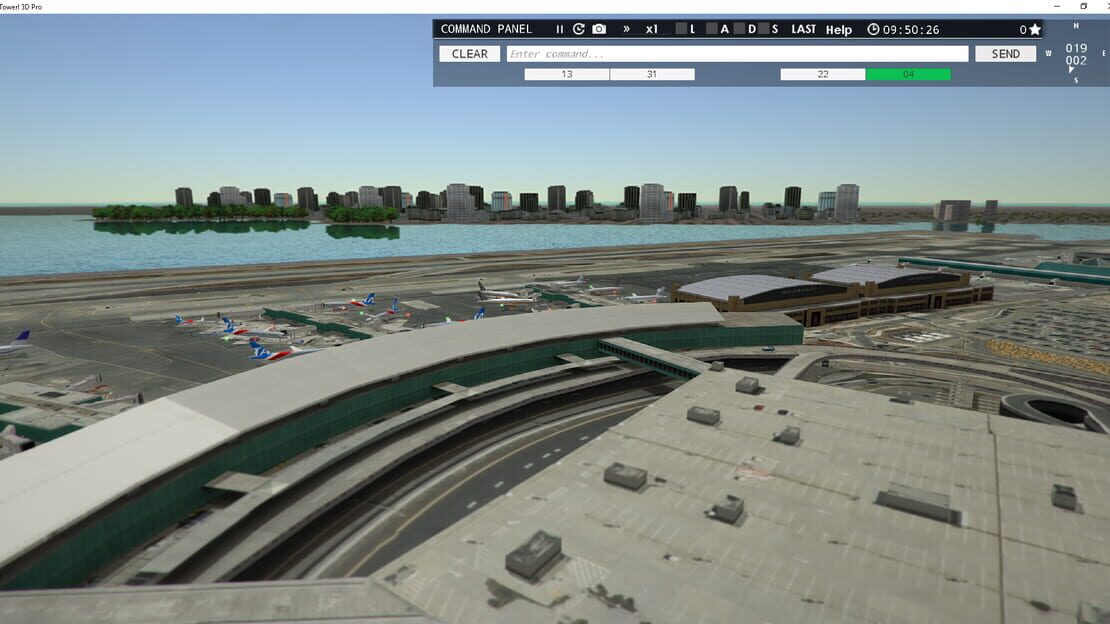Click the LAST command button
The image size is (1110, 624).
(x=803, y=29)
